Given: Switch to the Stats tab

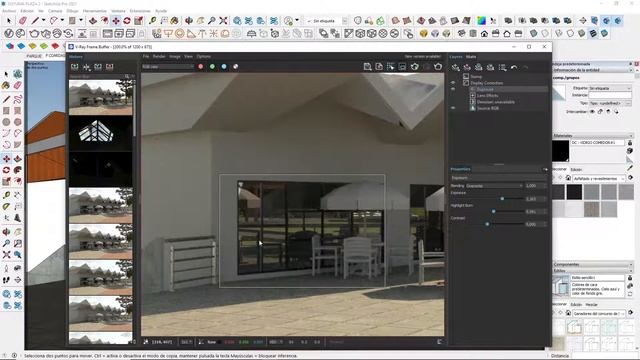Looking at the screenshot, I should coord(471,57).
